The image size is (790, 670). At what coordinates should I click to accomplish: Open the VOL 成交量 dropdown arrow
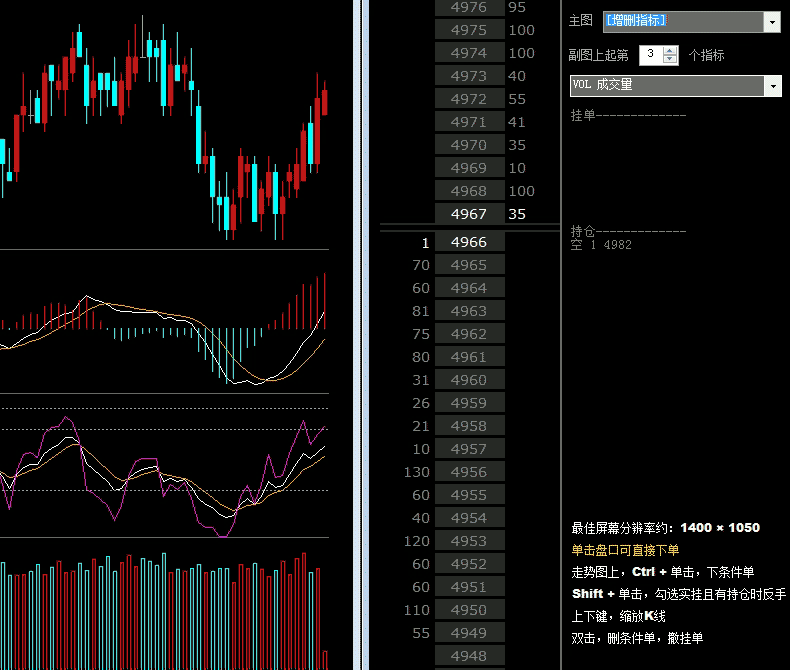(x=773, y=86)
